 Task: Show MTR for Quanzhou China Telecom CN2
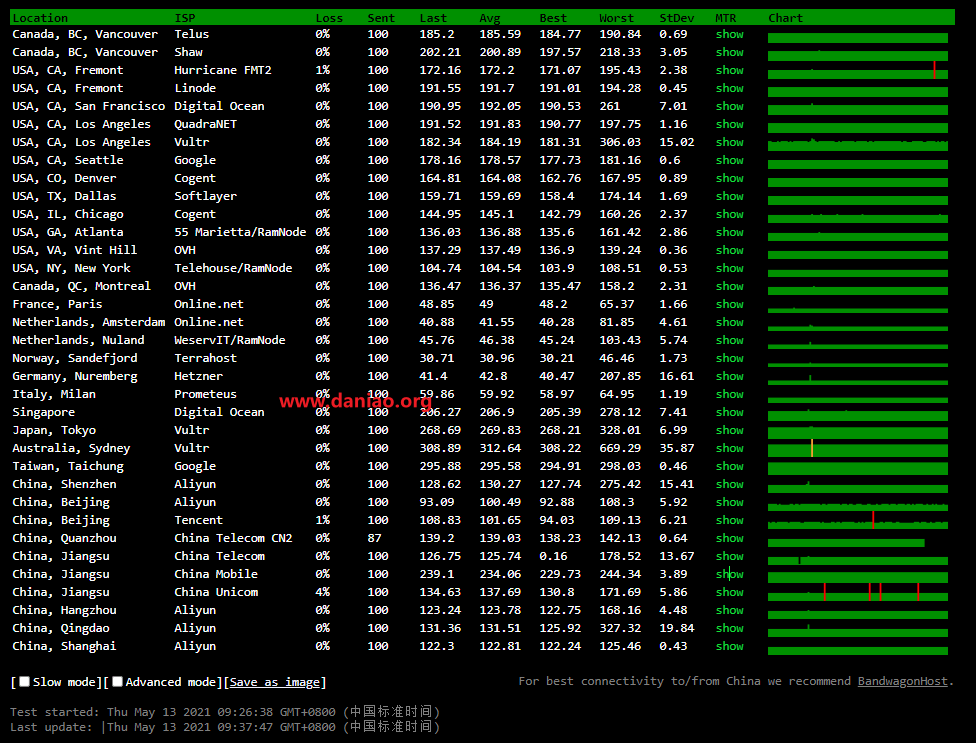click(x=730, y=540)
